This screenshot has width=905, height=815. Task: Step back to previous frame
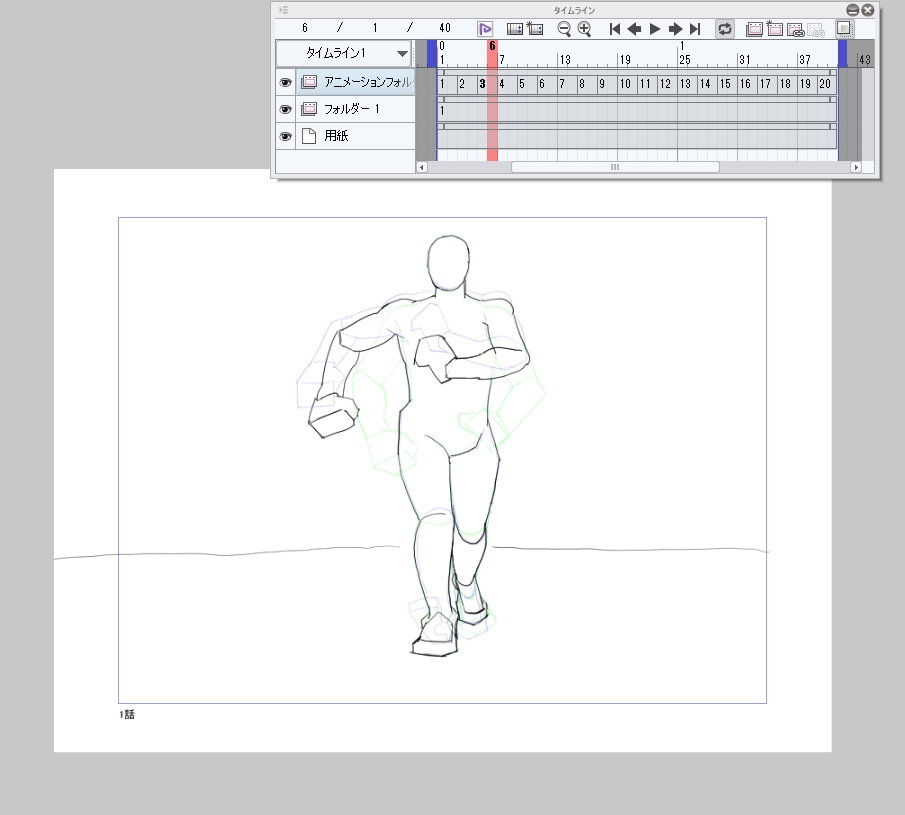pyautogui.click(x=634, y=29)
